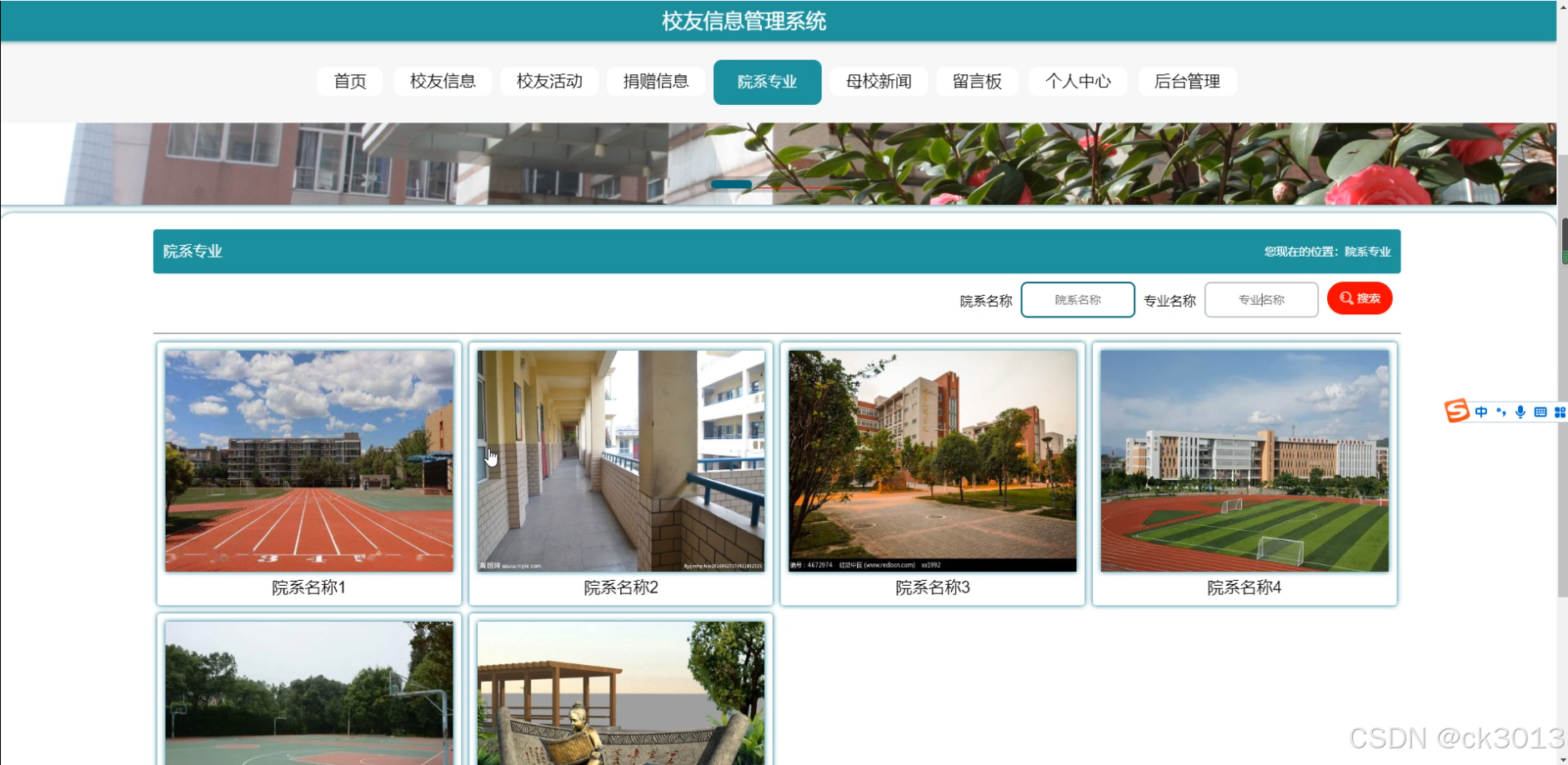Screen dimensions: 1568x765
Task: Open 后台管理 admin link
Action: click(x=1187, y=82)
